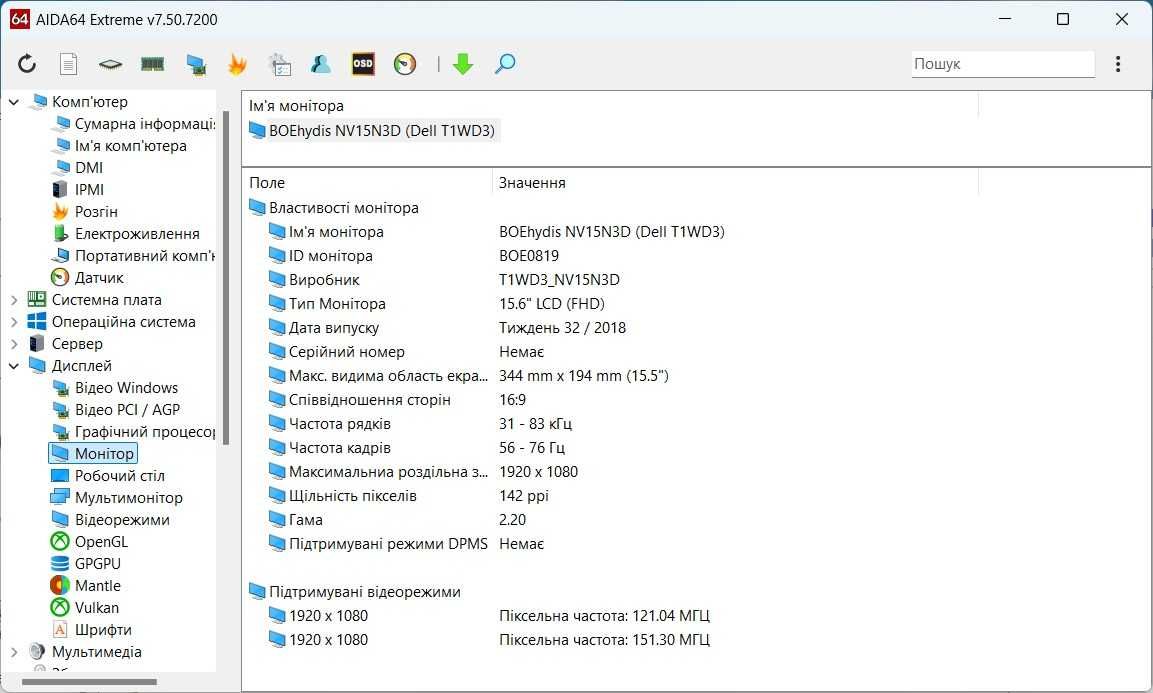Viewport: 1153px width, 693px height.
Task: Select Мультимонітор in the tree
Action: [117, 498]
